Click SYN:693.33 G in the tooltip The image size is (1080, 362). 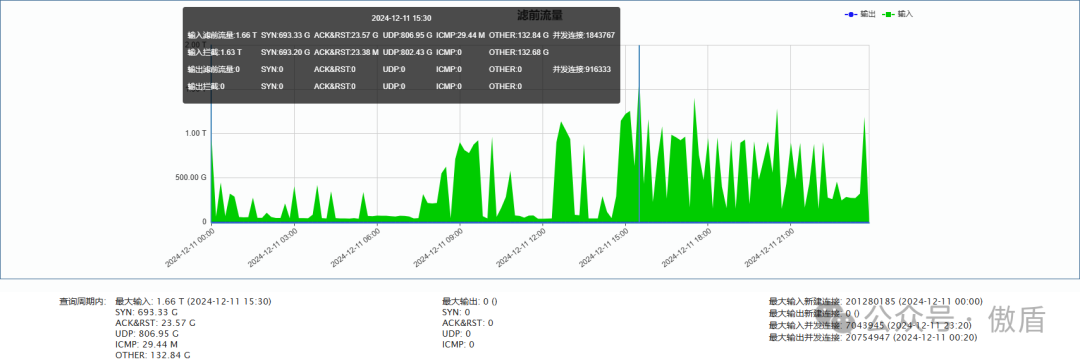coord(285,35)
